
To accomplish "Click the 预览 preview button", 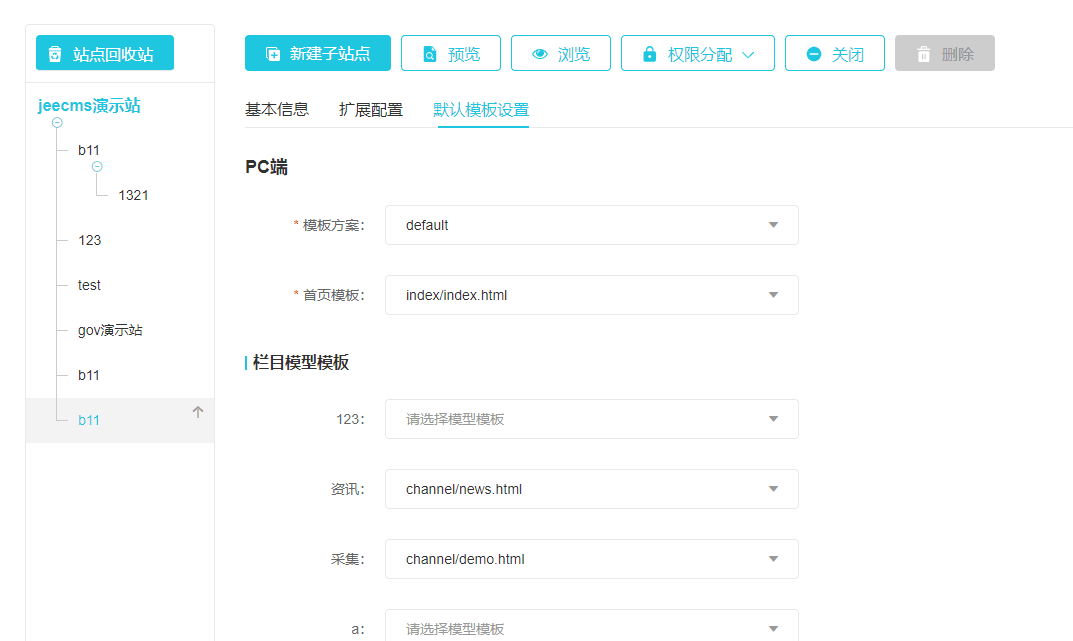I will [x=451, y=53].
